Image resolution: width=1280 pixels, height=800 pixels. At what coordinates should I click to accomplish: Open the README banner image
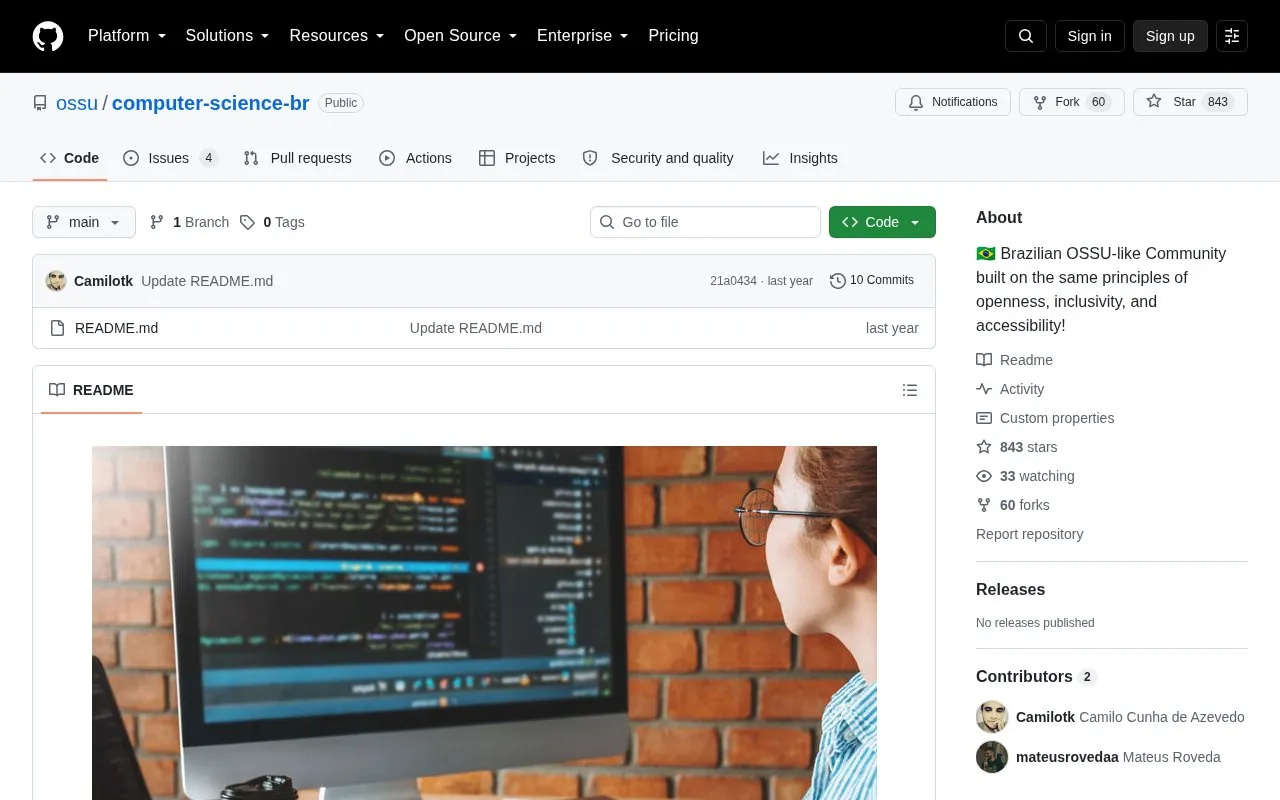click(484, 622)
